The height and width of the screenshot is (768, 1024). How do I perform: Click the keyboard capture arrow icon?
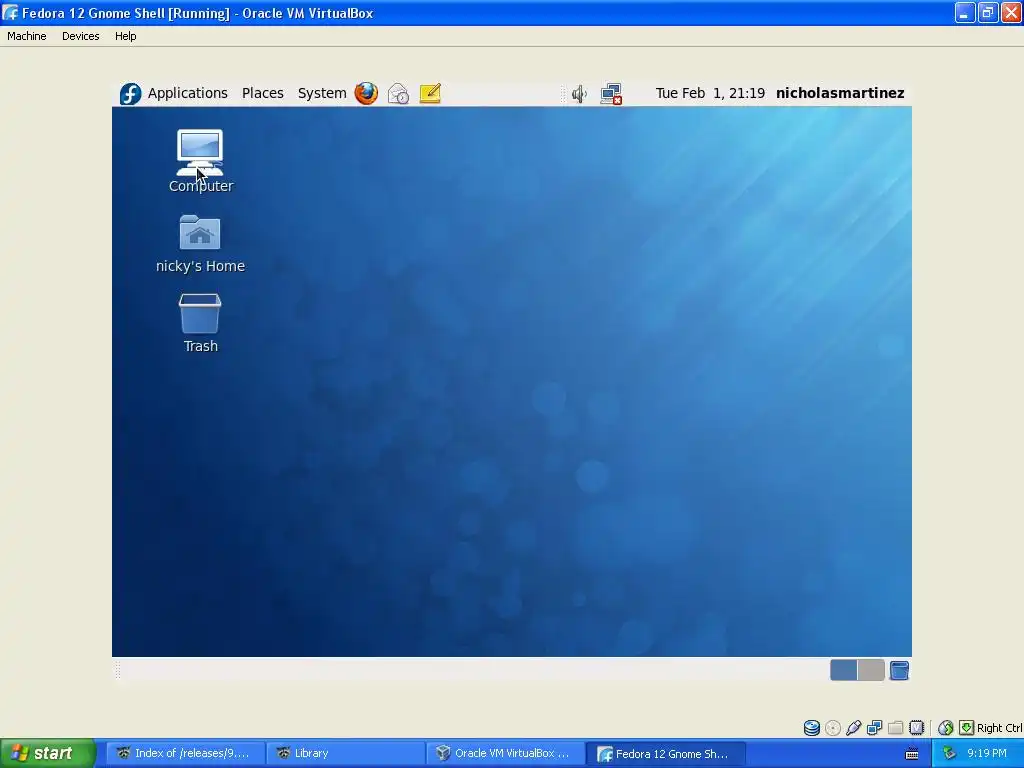(967, 728)
